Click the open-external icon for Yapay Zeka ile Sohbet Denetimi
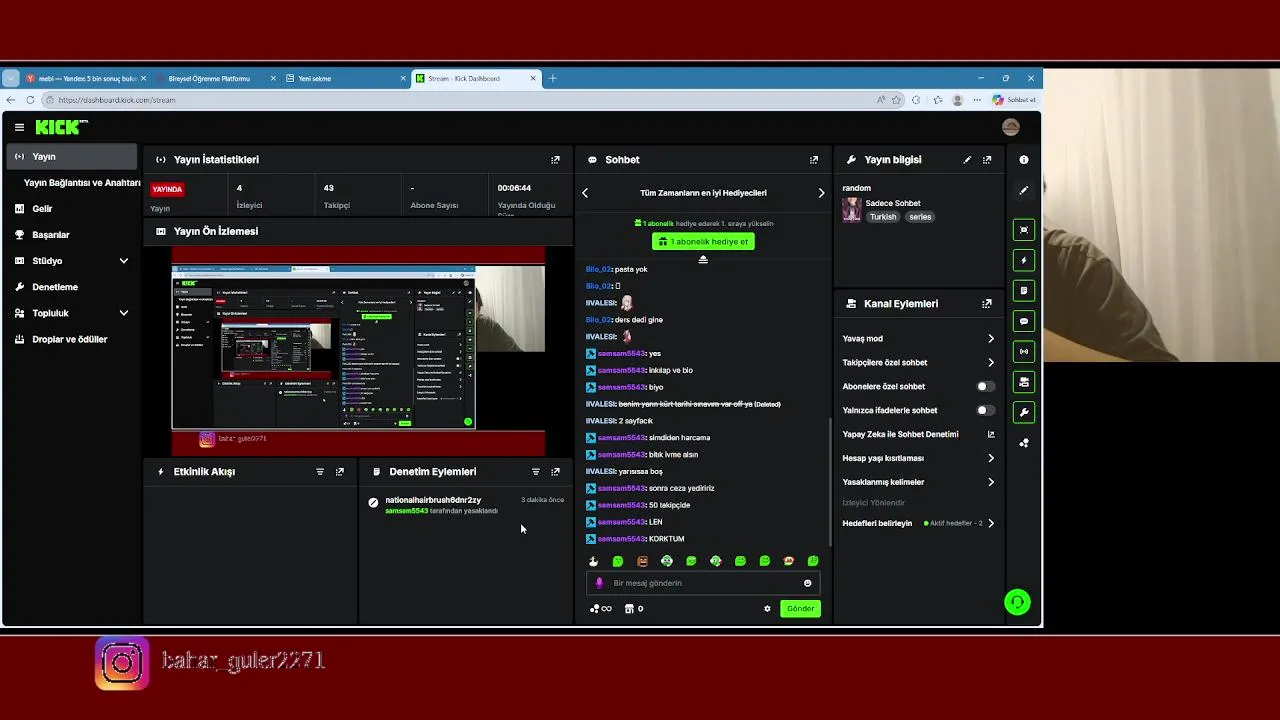The width and height of the screenshot is (1280, 720). tap(991, 434)
